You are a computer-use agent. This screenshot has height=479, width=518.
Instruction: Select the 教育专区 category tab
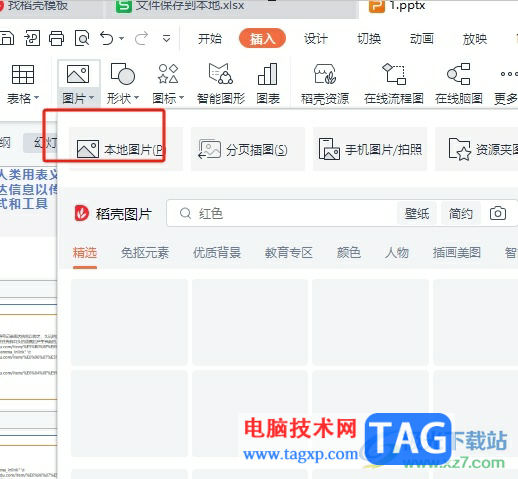[289, 253]
